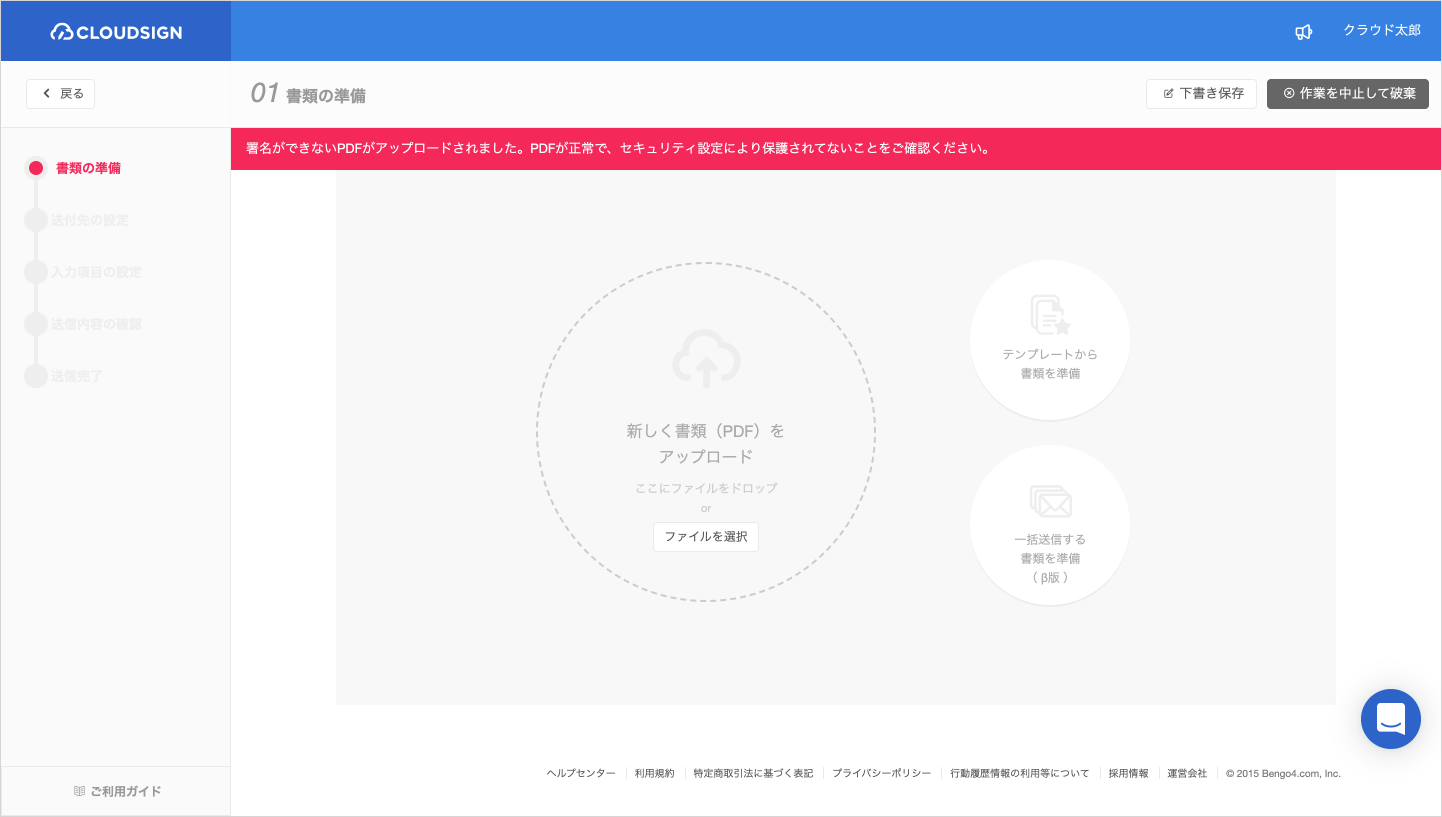The width and height of the screenshot is (1442, 817).
Task: Save draft with 下書き保存 button
Action: (x=1201, y=94)
